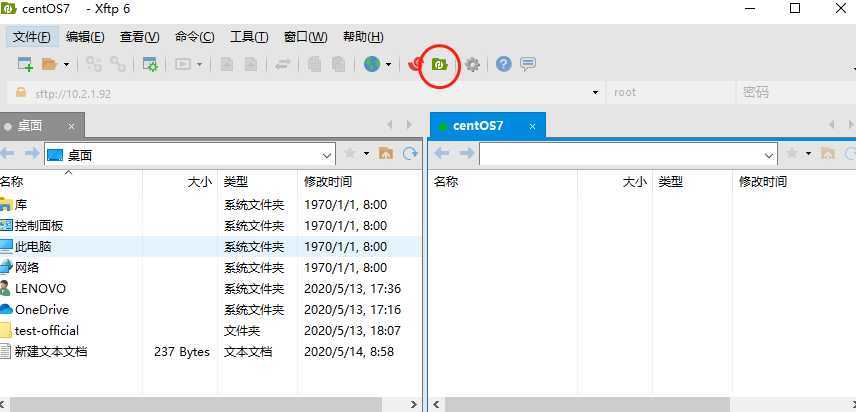Click the remote pane back arrow

(x=442, y=154)
